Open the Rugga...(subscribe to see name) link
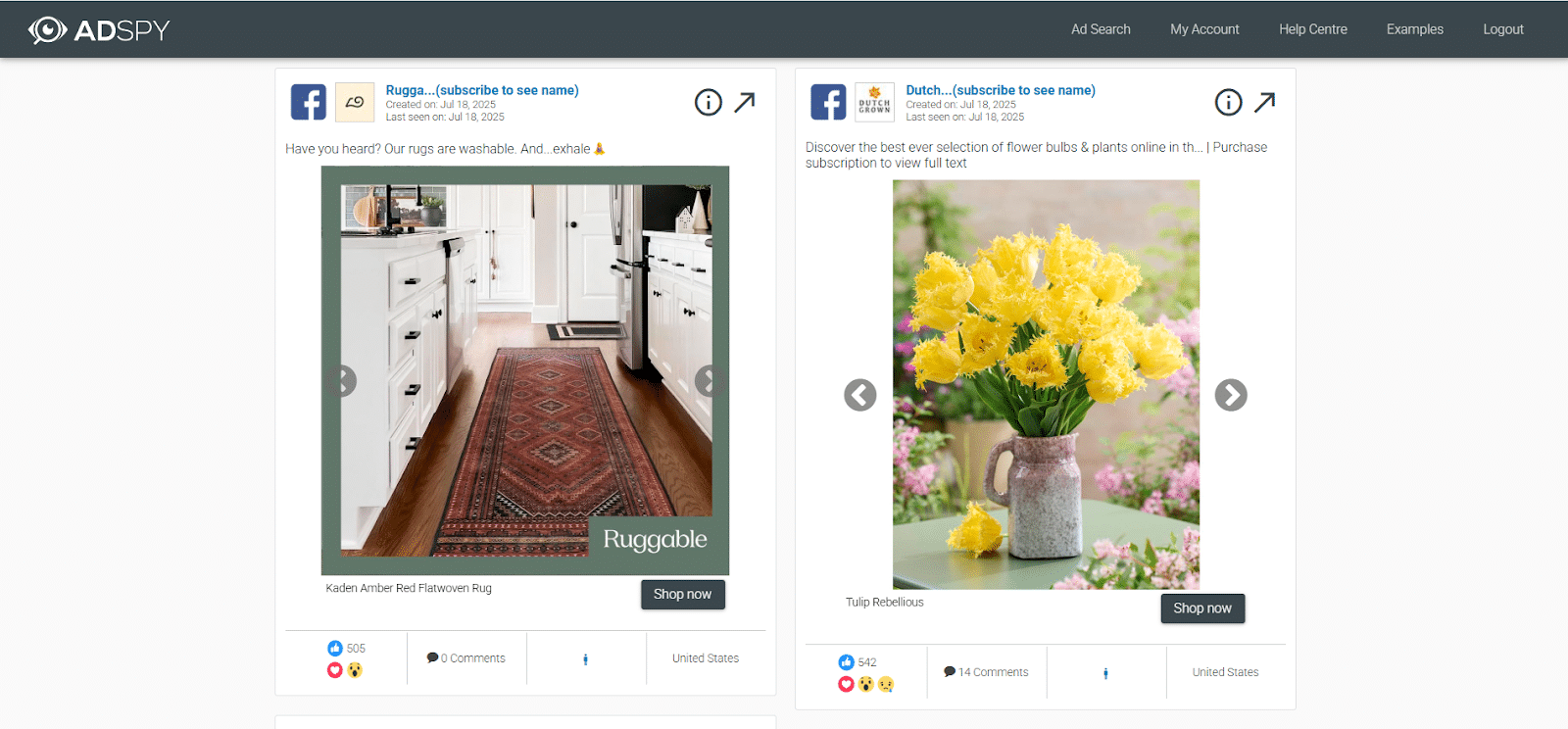 point(482,90)
